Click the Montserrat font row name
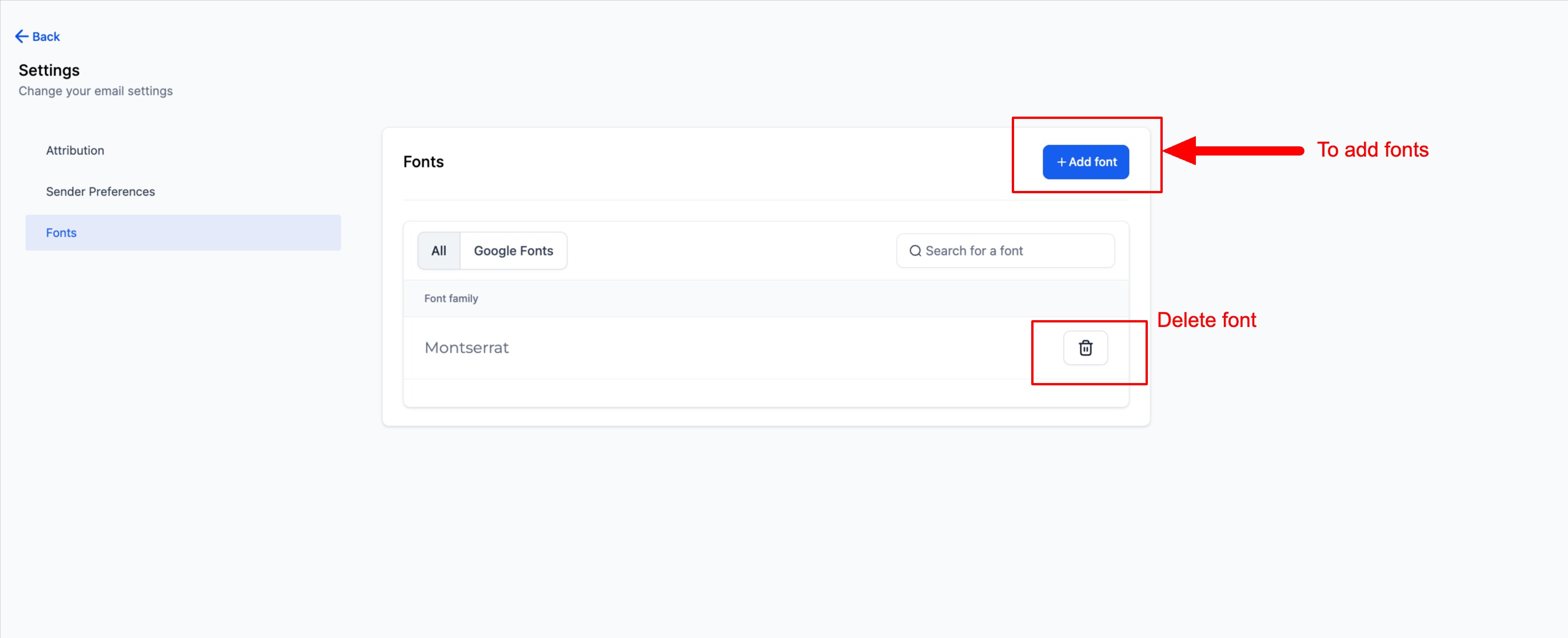 466,348
